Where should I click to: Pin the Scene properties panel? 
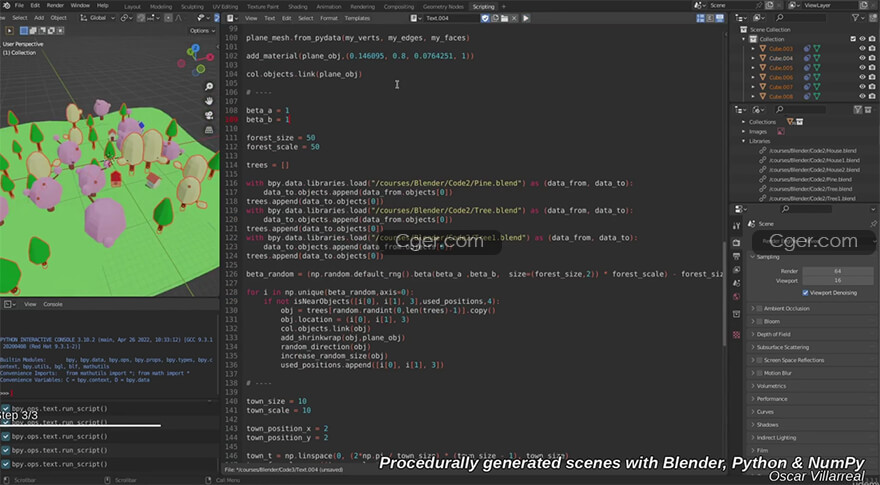coord(873,223)
